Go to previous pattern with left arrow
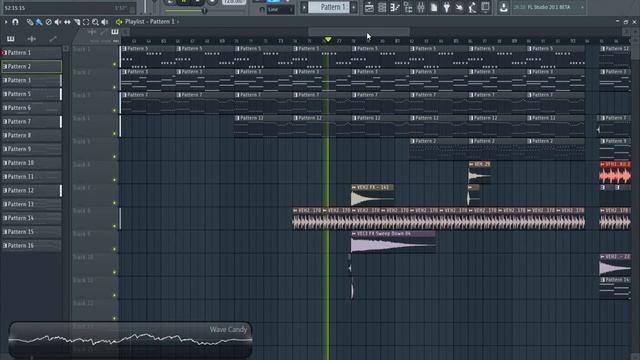This screenshot has width=640, height=360. click(304, 7)
